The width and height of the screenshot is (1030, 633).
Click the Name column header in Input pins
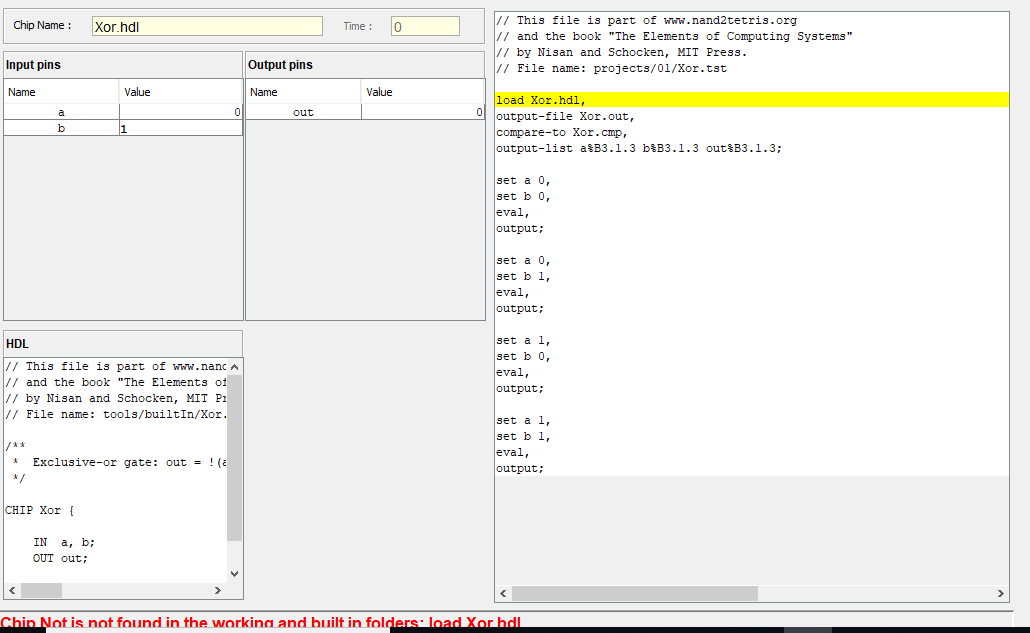point(61,92)
